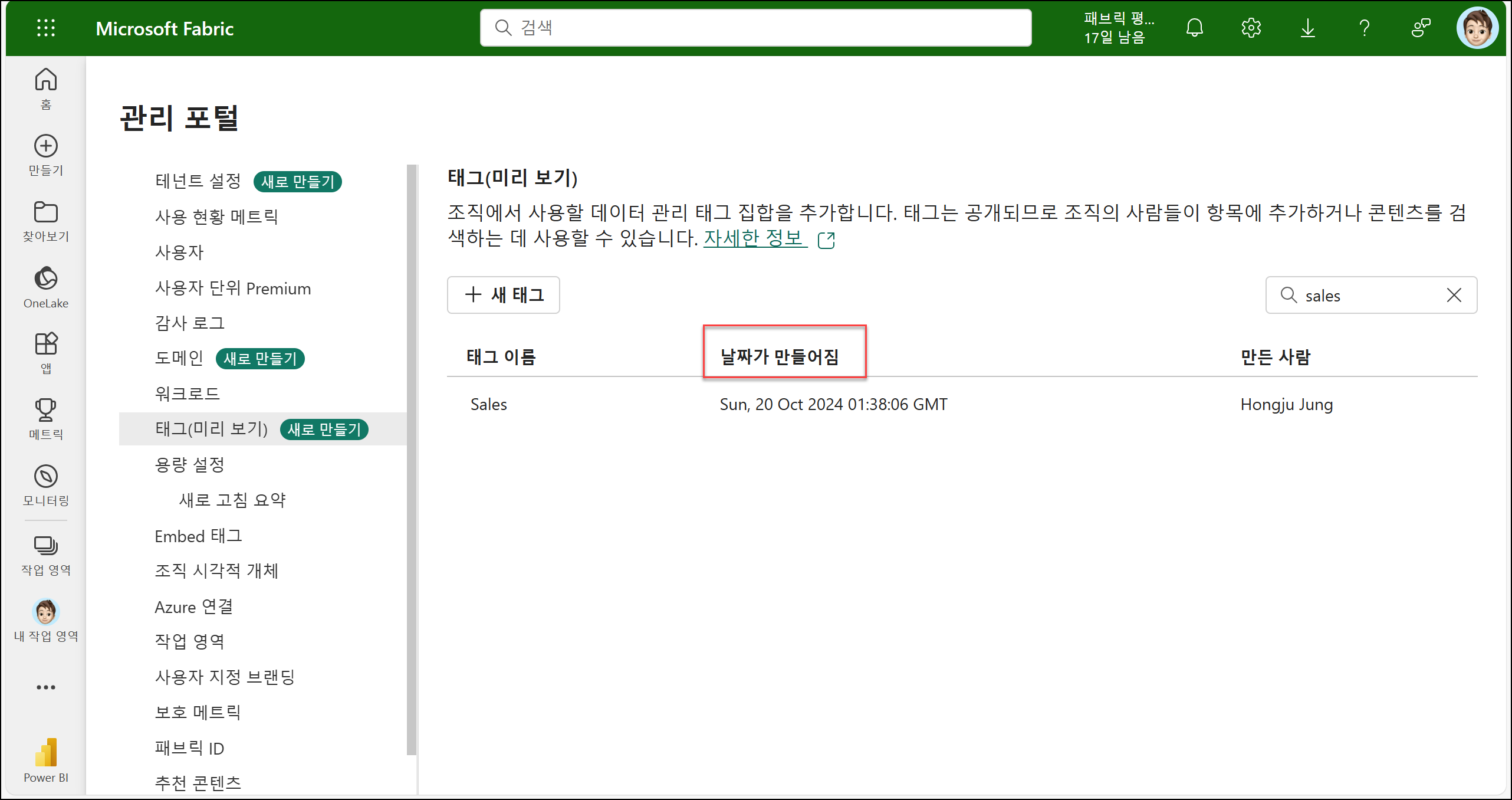Viewport: 1512px width, 800px height.
Task: Open 용량 설정 menu item
Action: click(x=189, y=464)
